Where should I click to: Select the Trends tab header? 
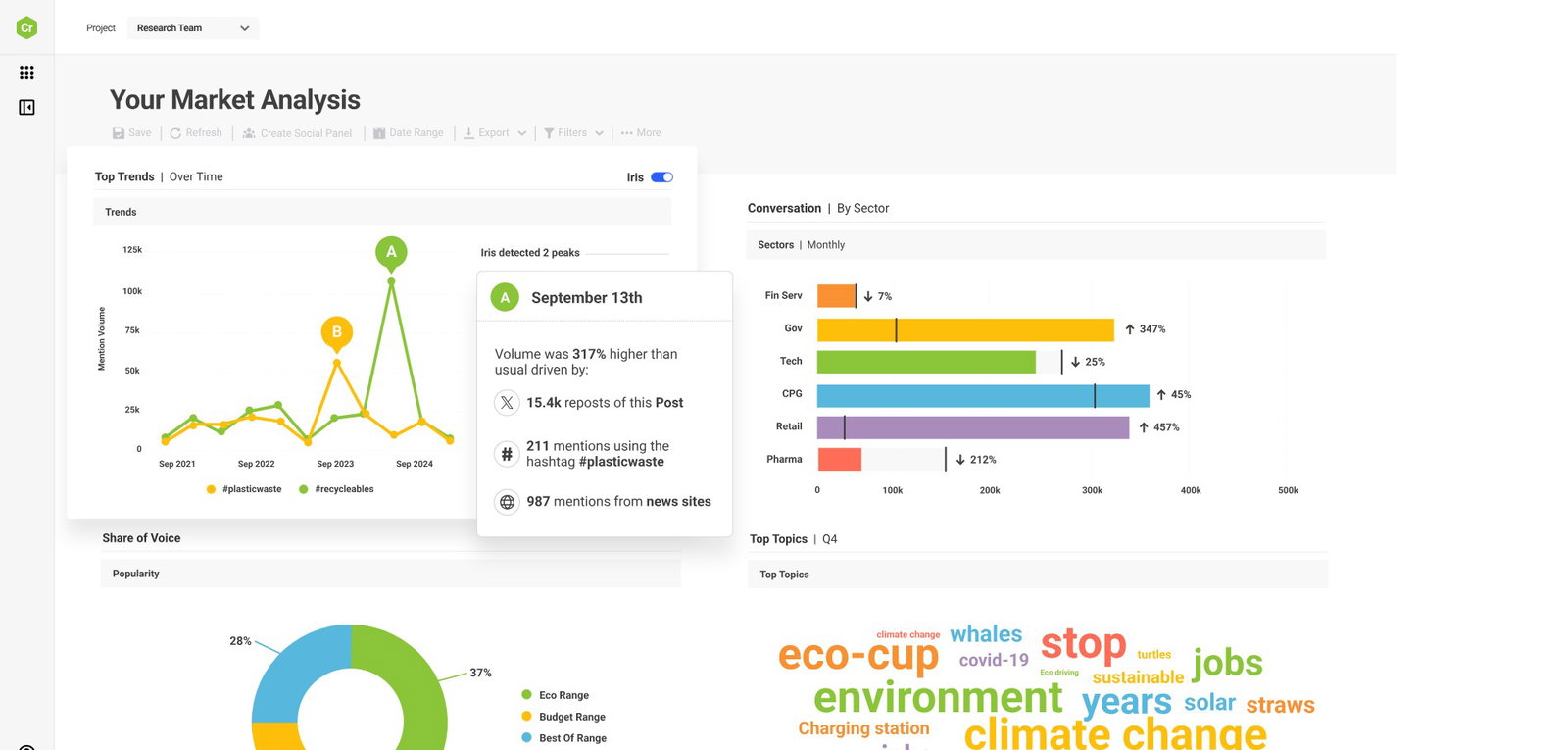(382, 212)
